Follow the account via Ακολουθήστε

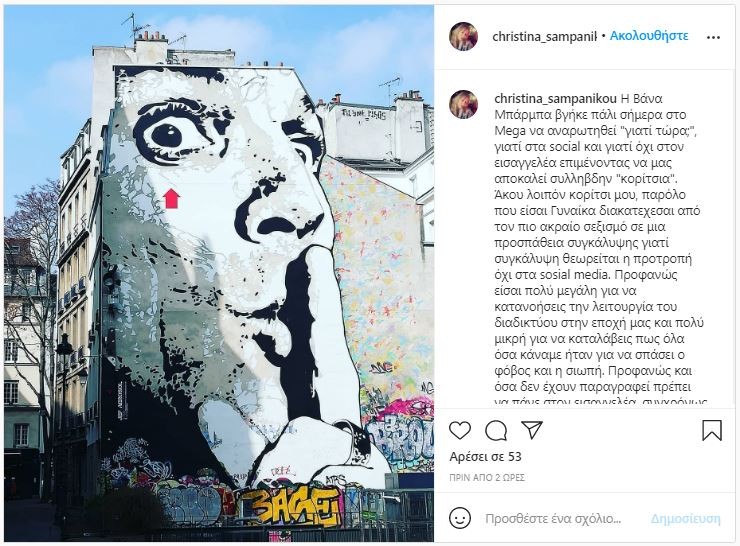pos(649,36)
